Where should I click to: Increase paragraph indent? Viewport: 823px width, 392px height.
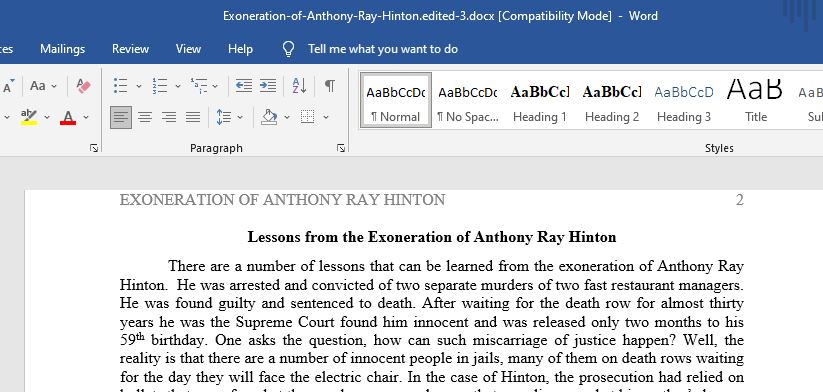pyautogui.click(x=268, y=86)
